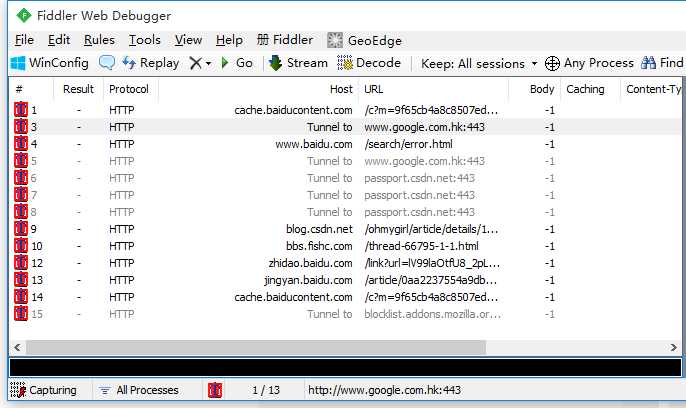The height and width of the screenshot is (408, 686).
Task: Click the Decode grid icon
Action: click(345, 63)
